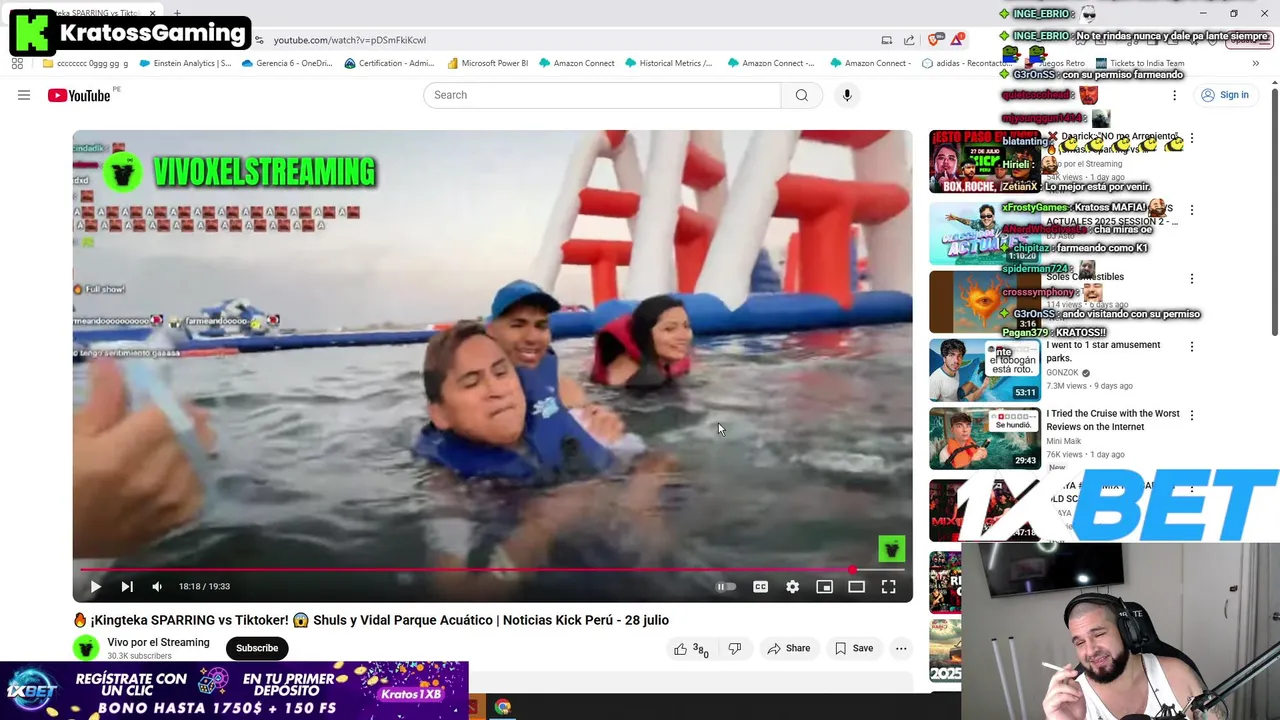
Task: Open 'Einstein Analytics' bookmark
Action: [x=185, y=63]
